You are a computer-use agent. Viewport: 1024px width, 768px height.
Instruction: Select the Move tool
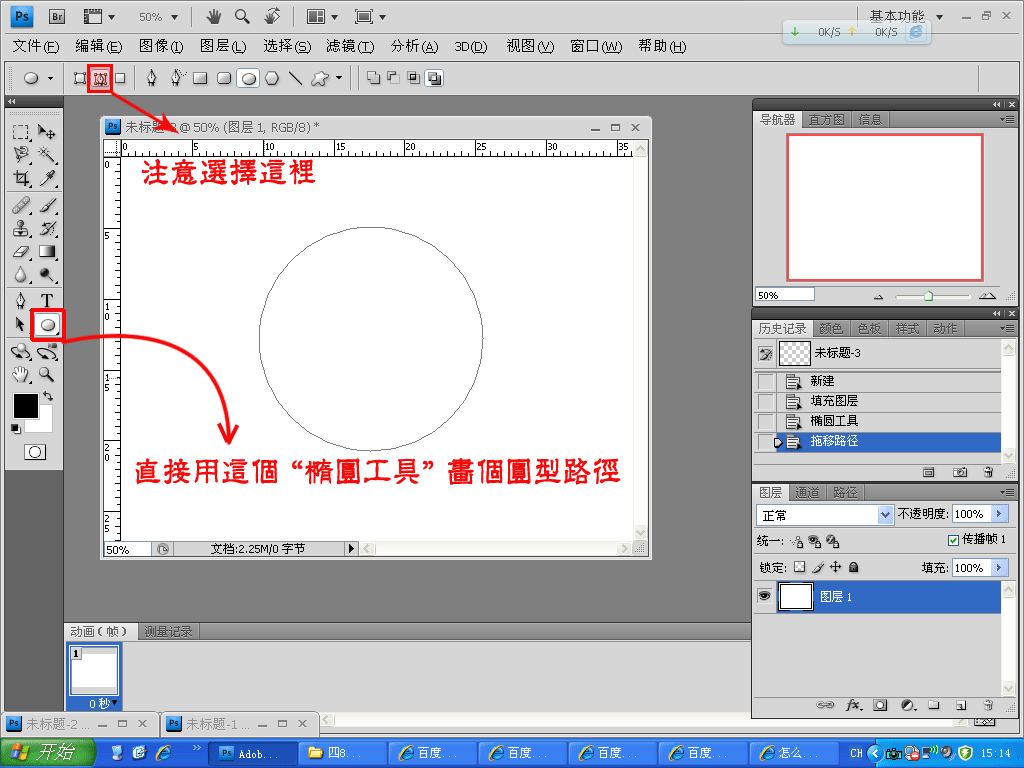click(x=46, y=132)
